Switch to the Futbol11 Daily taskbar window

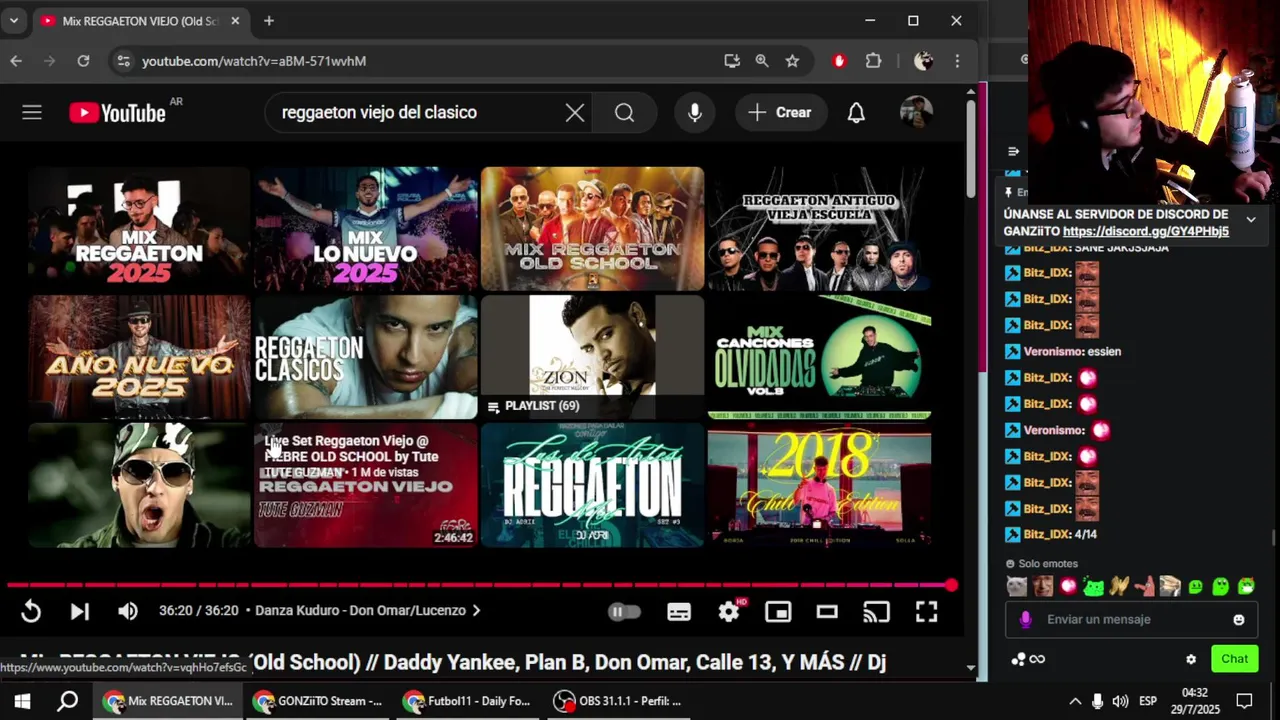(x=469, y=701)
